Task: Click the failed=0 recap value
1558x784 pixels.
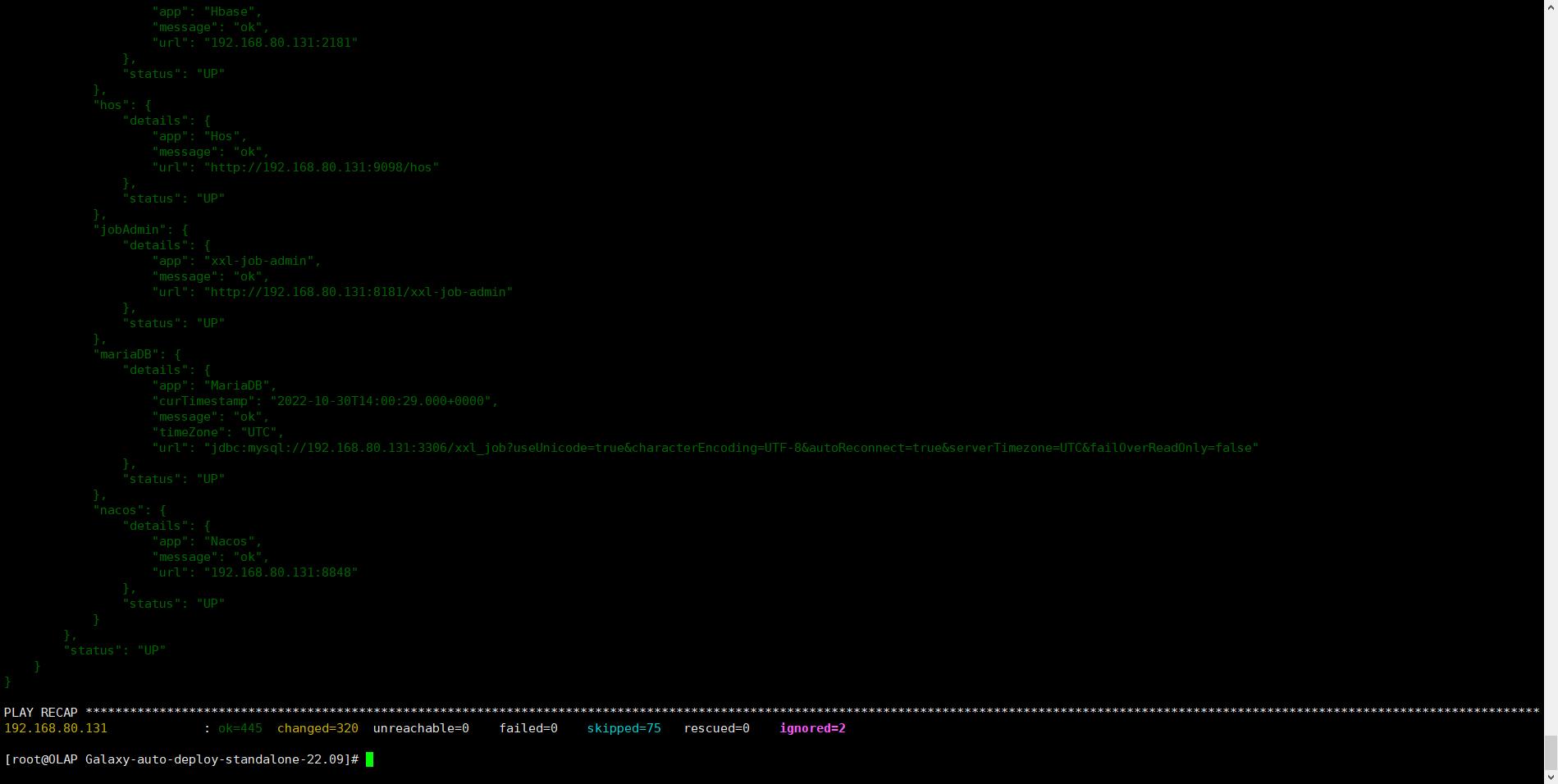Action: click(528, 728)
